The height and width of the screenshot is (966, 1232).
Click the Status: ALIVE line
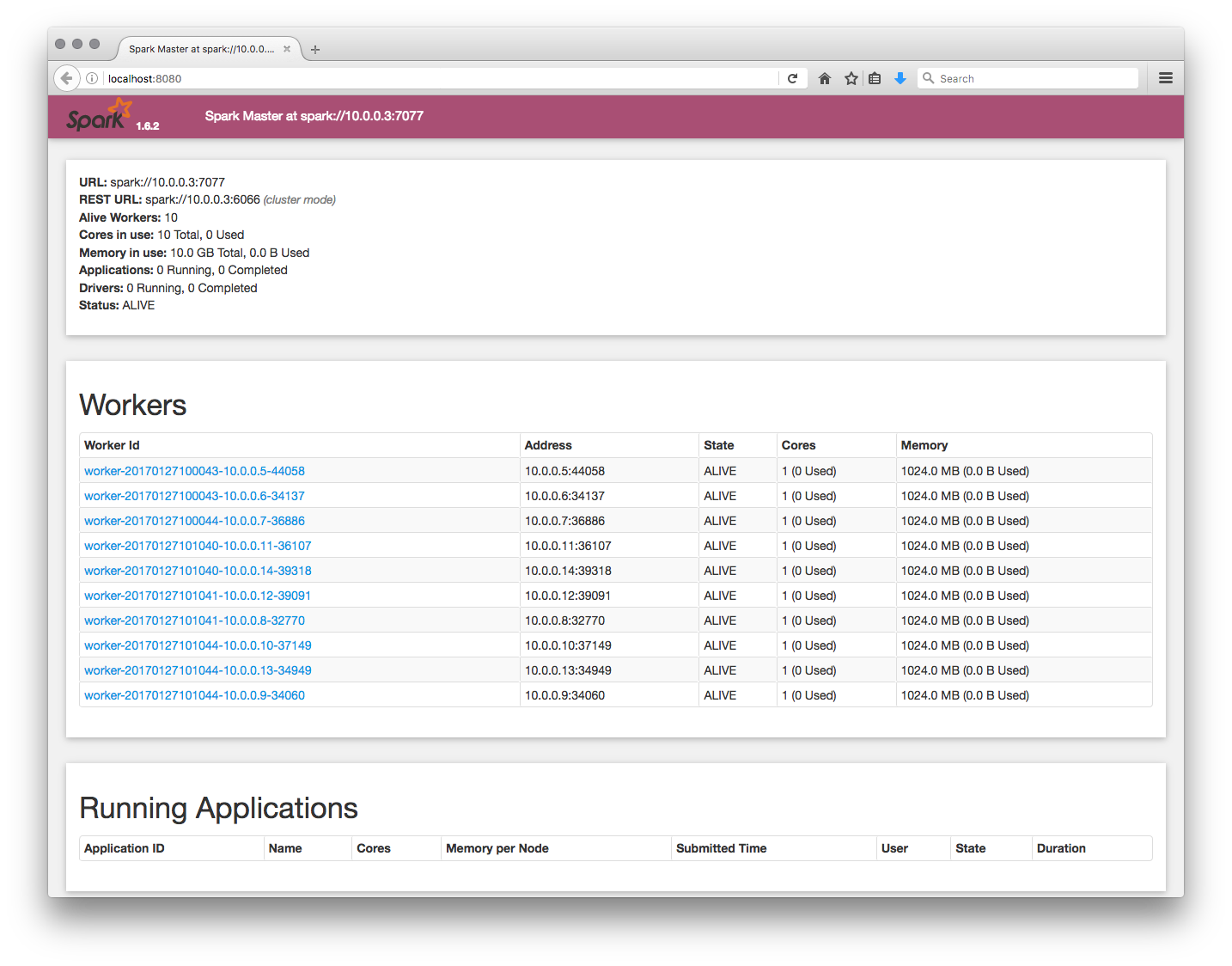tap(117, 305)
